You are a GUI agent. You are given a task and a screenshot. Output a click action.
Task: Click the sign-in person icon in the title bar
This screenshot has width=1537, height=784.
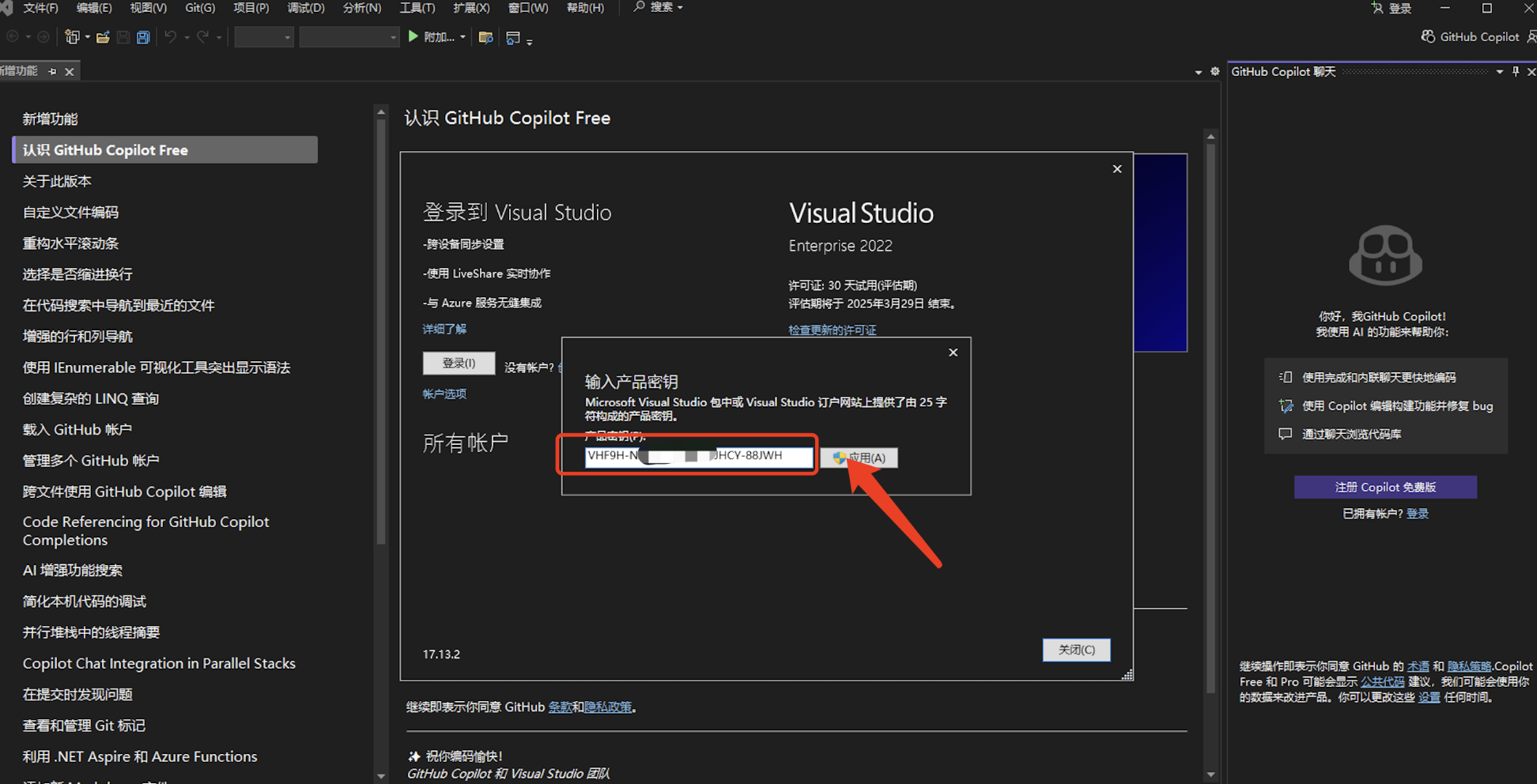(x=1377, y=8)
